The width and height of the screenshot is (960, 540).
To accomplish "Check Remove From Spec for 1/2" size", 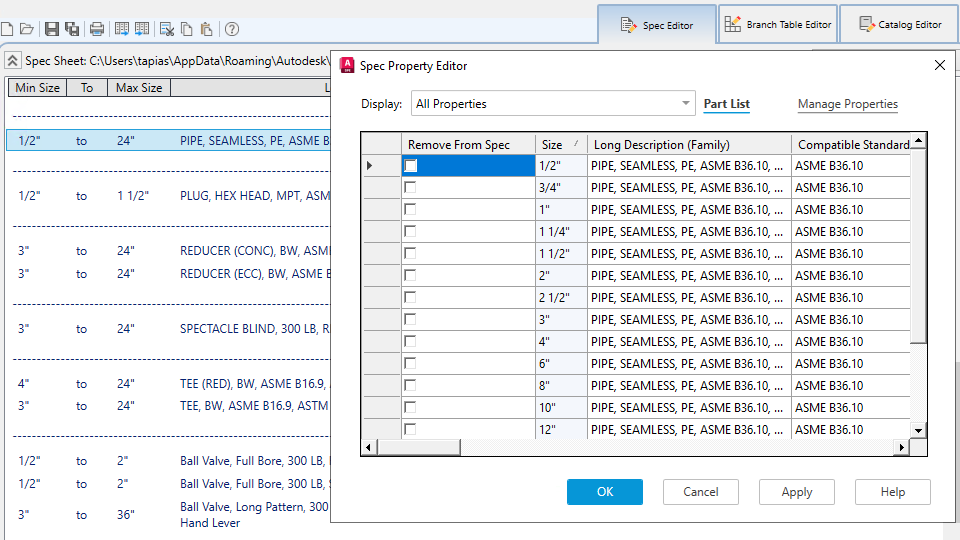I will pos(410,165).
